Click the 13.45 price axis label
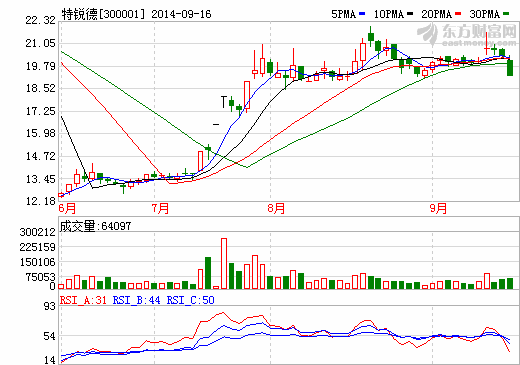Image resolution: width=520 pixels, height=365 pixels. pos(41,179)
